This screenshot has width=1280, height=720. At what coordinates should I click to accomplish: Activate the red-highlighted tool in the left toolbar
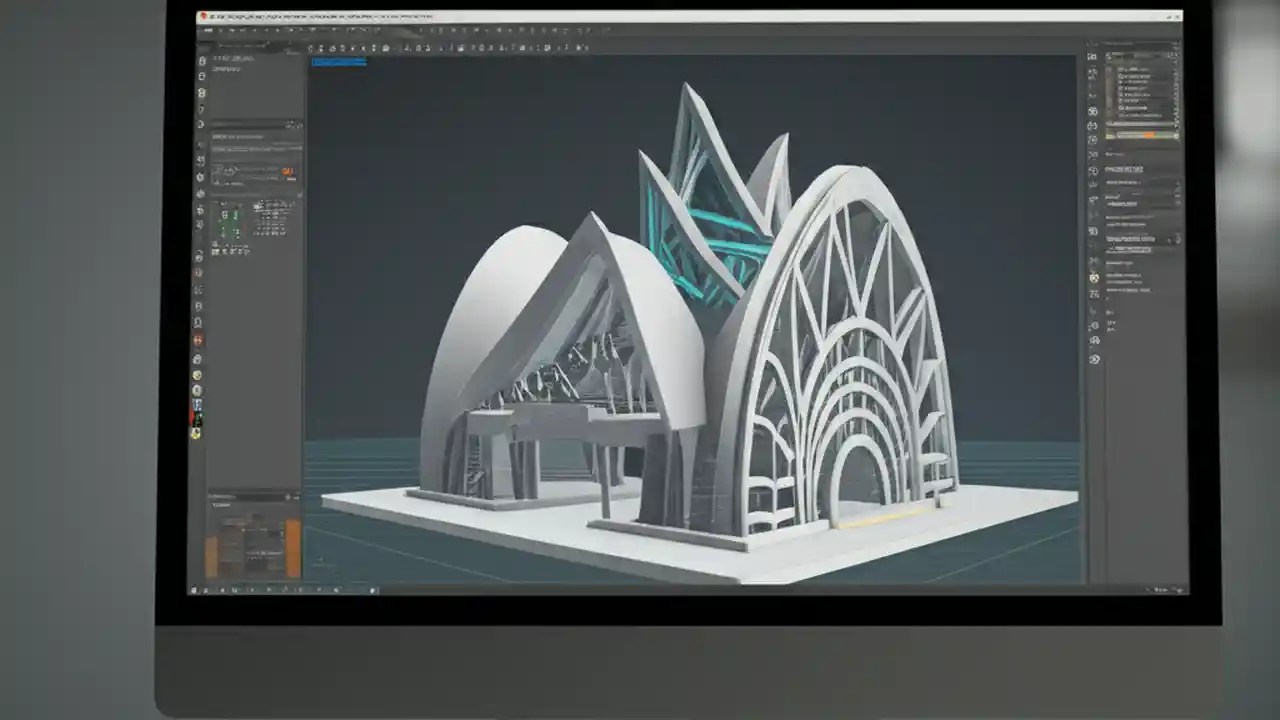[x=198, y=412]
